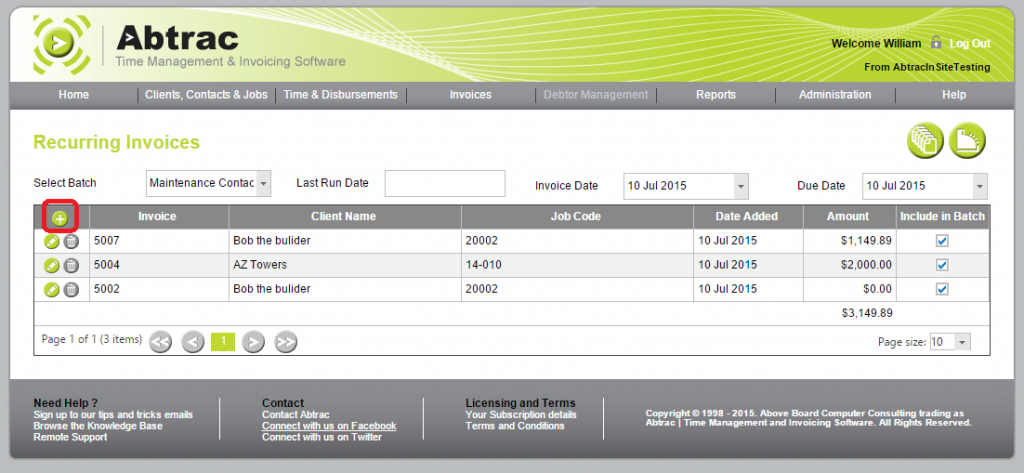Screen dimensions: 1024x473
Task: Select job code 14-010 cell
Action: (x=577, y=265)
